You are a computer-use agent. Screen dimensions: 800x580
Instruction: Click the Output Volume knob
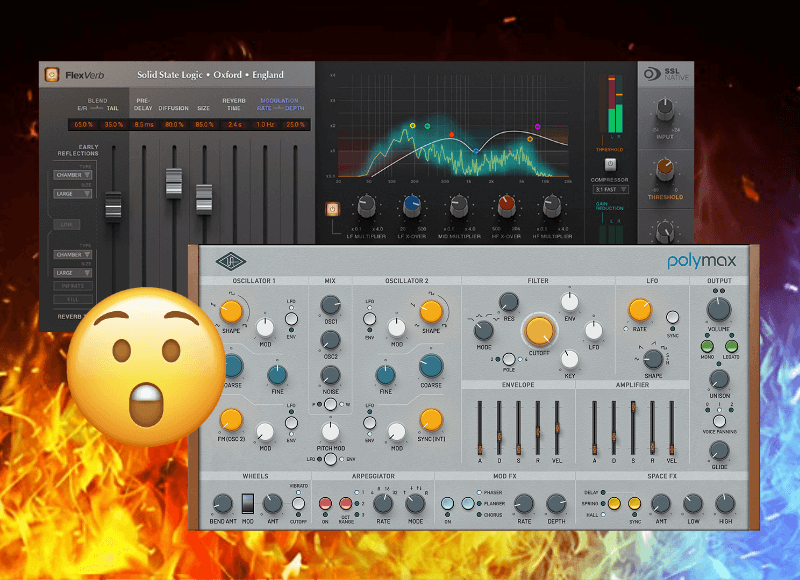tap(718, 310)
